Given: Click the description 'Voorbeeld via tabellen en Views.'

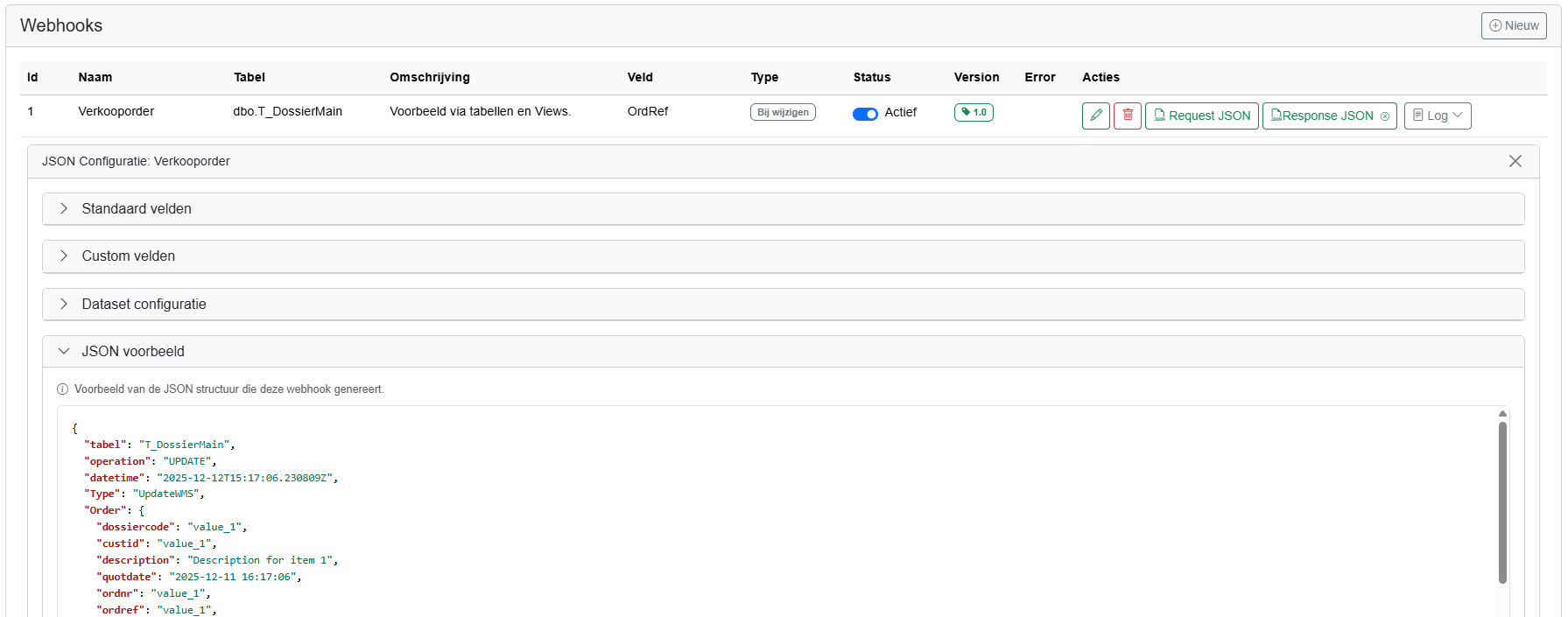Looking at the screenshot, I should [x=480, y=111].
